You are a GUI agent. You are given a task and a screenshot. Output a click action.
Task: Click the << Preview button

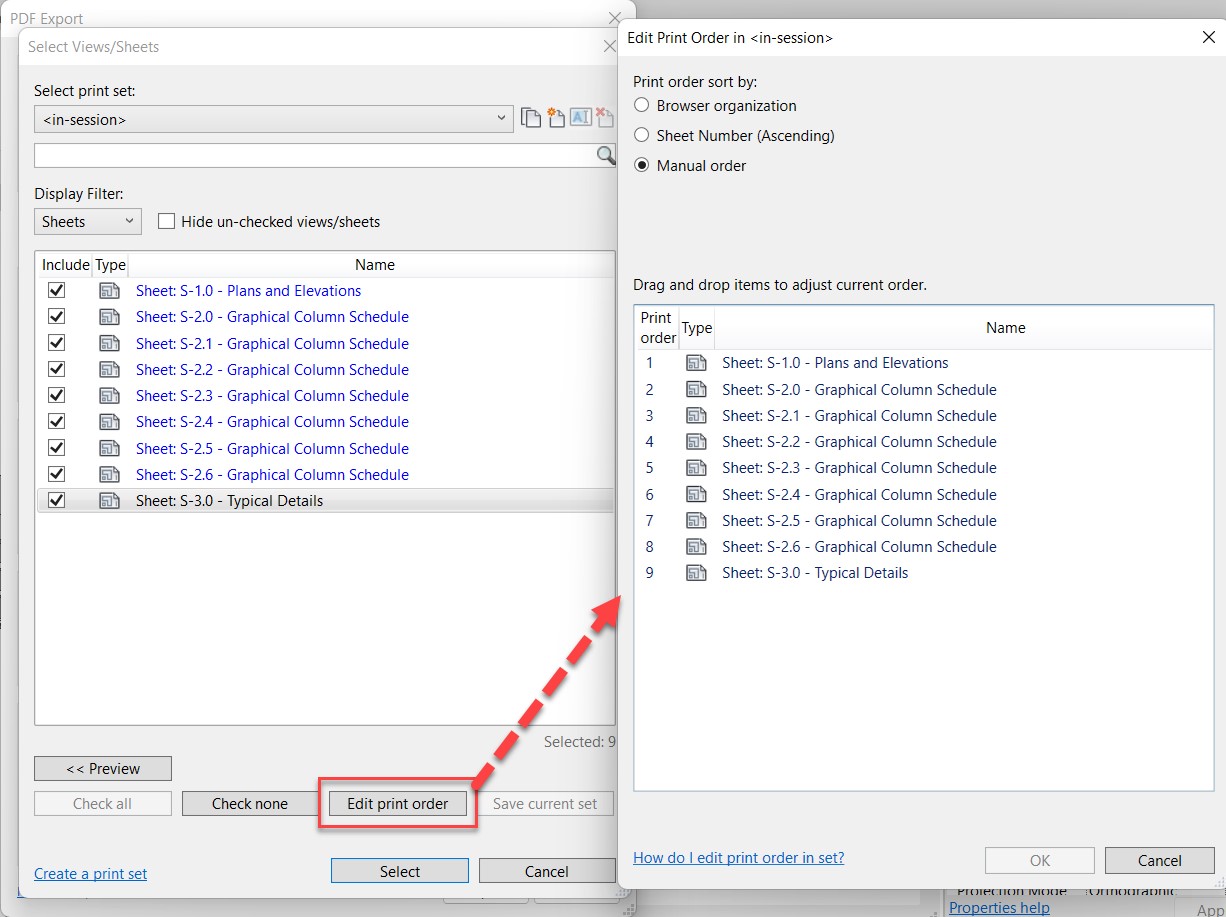pyautogui.click(x=103, y=769)
